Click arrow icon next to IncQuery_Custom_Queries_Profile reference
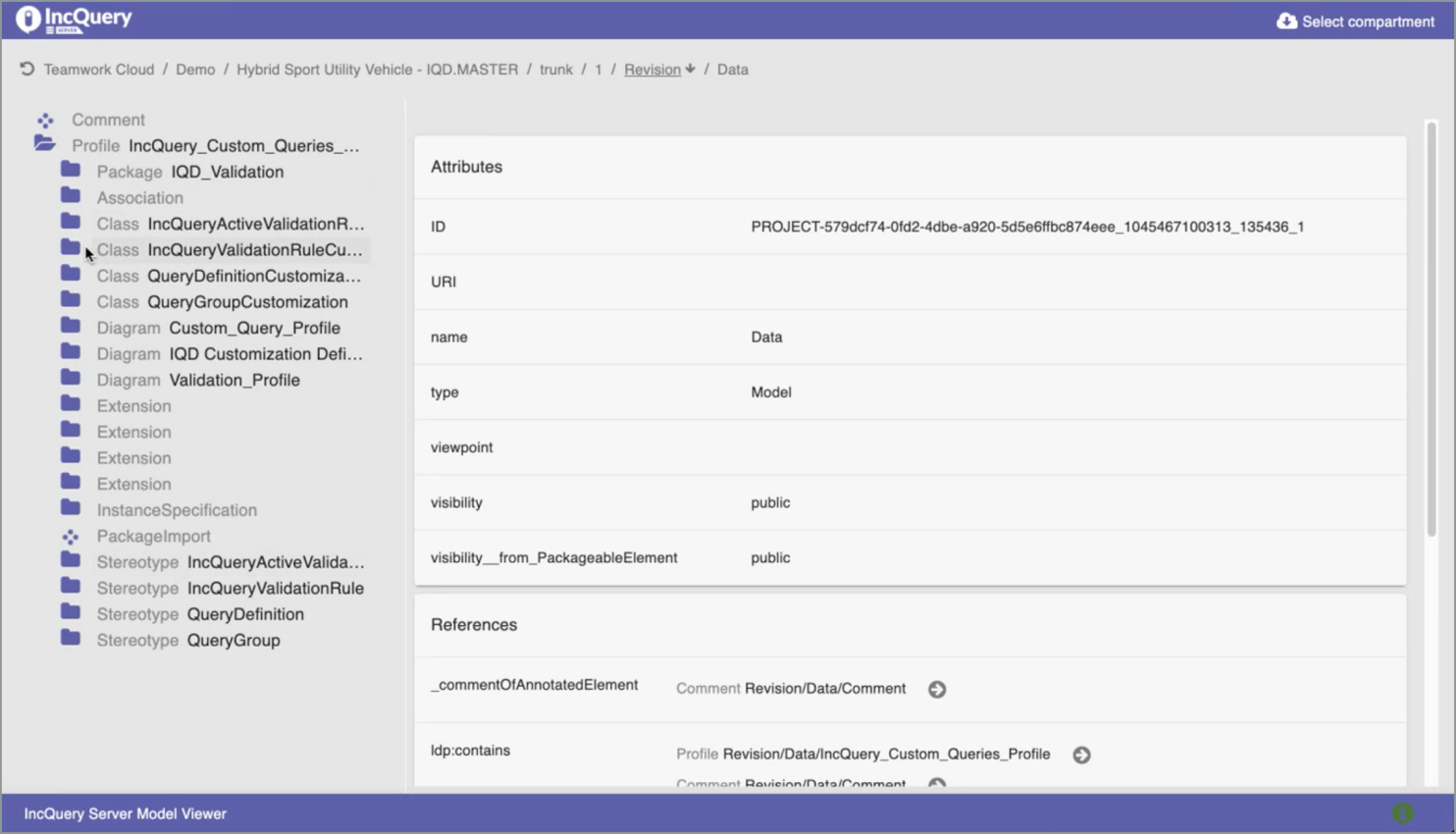Image resolution: width=1456 pixels, height=834 pixels. click(x=1081, y=755)
